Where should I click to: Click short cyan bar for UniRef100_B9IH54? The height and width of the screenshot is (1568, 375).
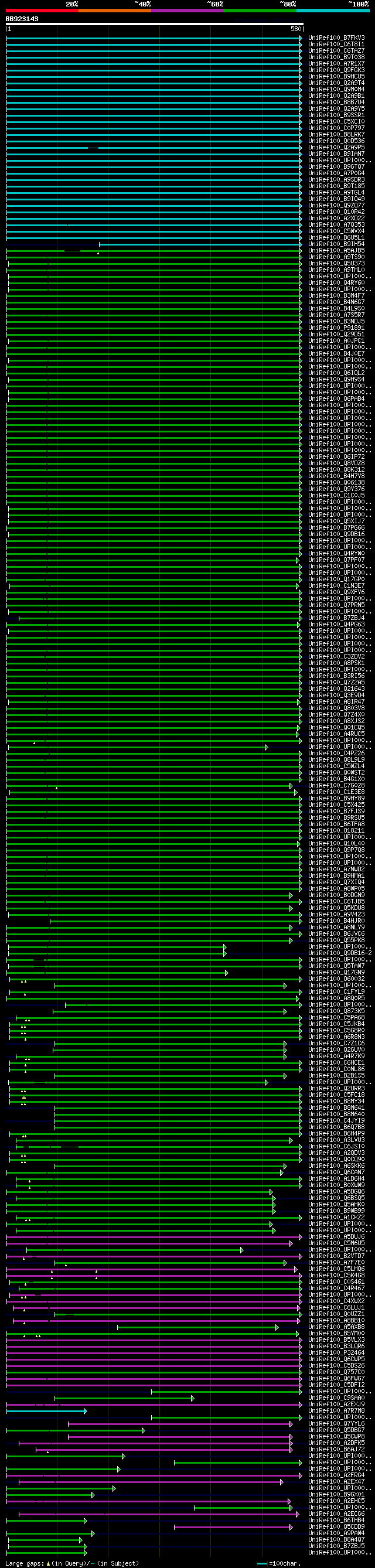tap(201, 244)
